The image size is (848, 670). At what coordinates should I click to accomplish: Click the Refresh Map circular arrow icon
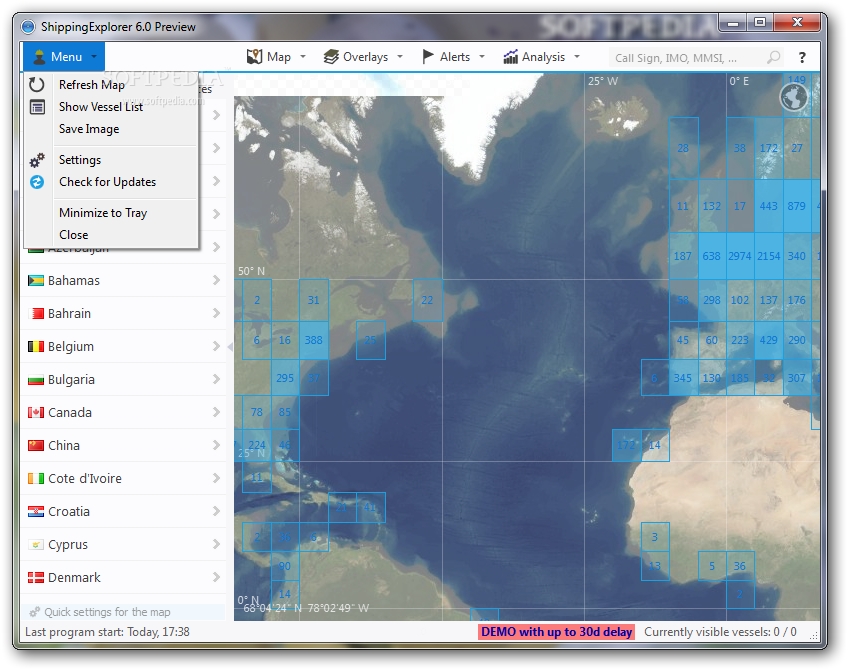36,84
